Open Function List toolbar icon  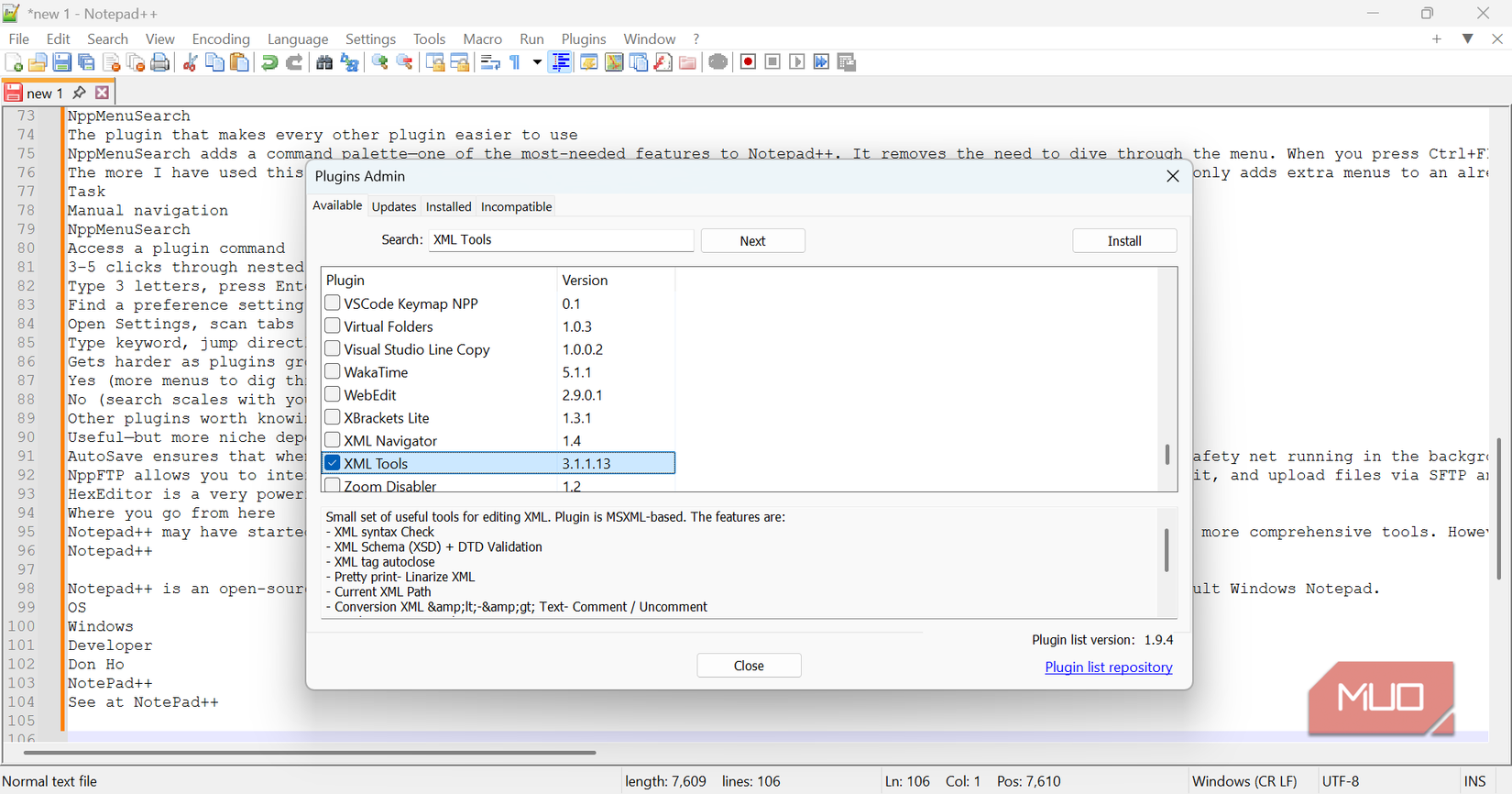click(x=663, y=62)
